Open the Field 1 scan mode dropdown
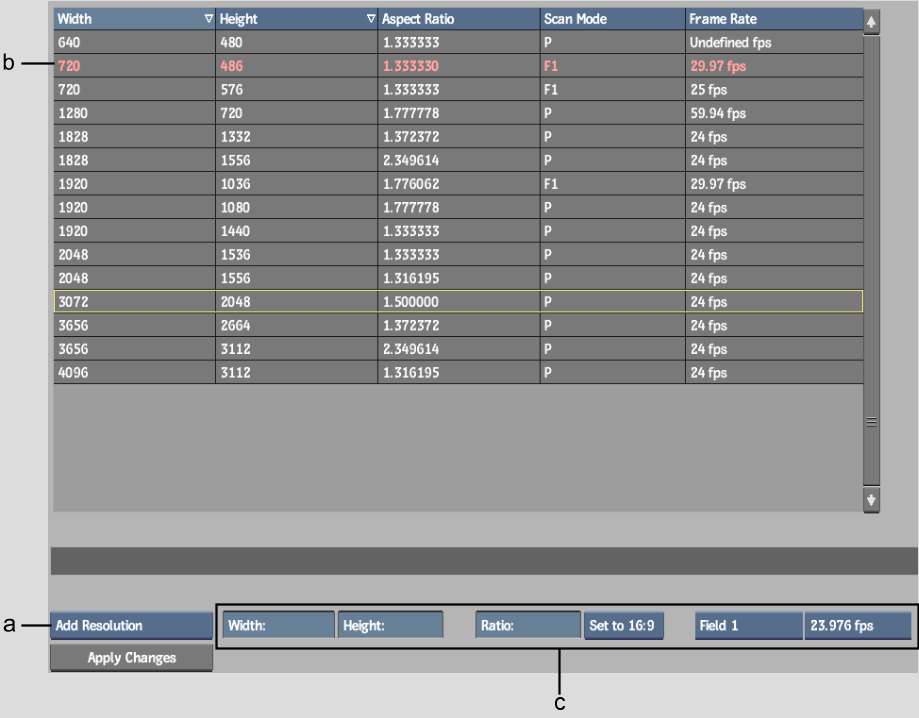919x718 pixels. (x=748, y=626)
